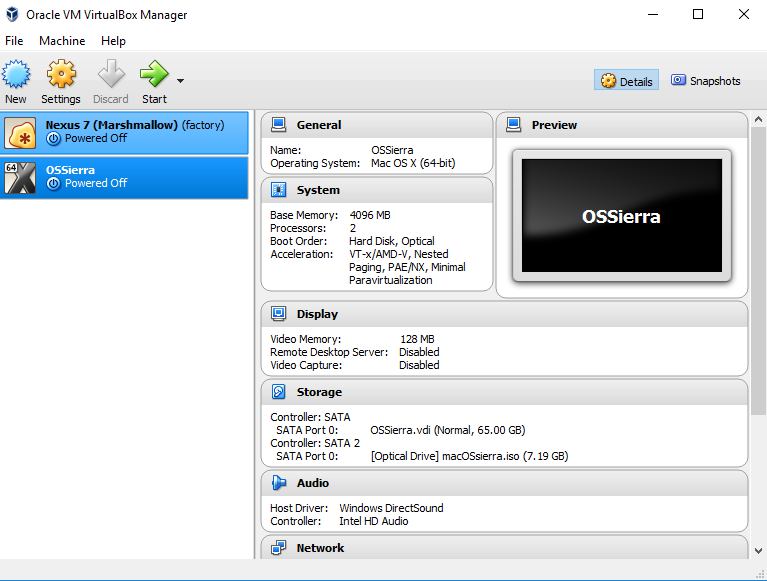Click the OSSierra preview thumbnail
The width and height of the screenshot is (767, 581).
tap(622, 216)
